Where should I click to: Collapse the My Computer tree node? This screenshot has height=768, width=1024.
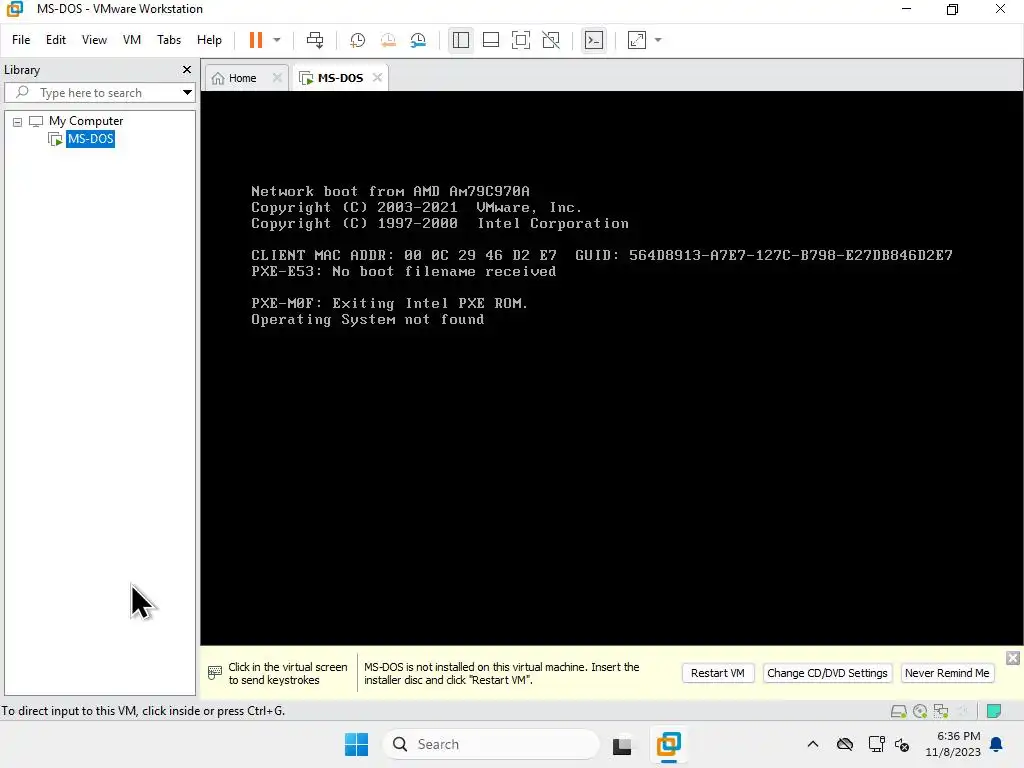[18, 121]
